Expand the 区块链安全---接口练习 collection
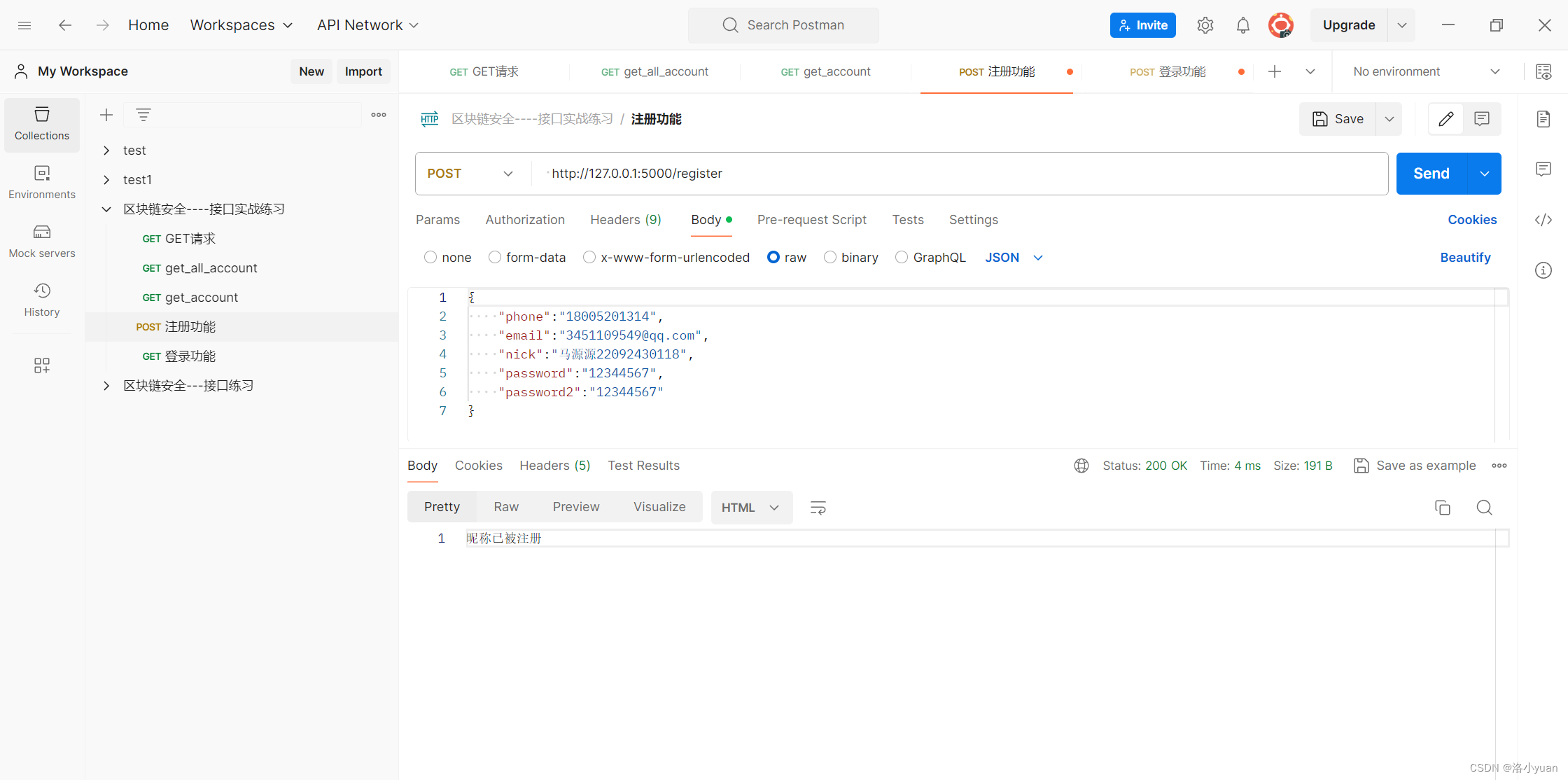Viewport: 1568px width, 780px height. coord(106,386)
